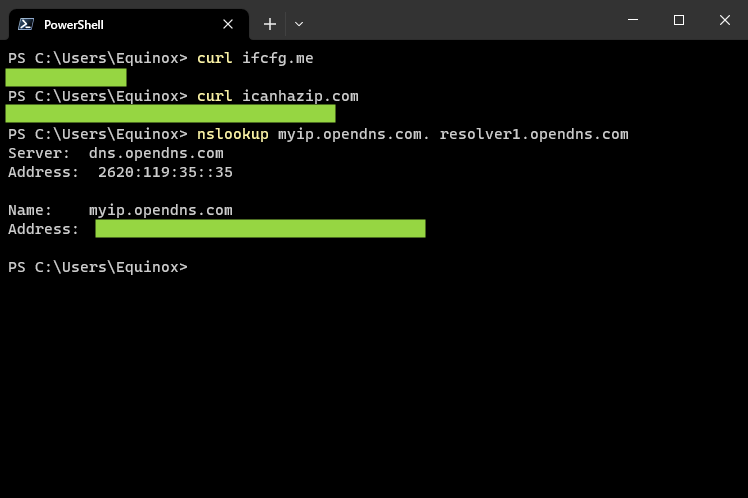Click the empty title bar area
This screenshot has height=498, width=748.
(x=450, y=20)
